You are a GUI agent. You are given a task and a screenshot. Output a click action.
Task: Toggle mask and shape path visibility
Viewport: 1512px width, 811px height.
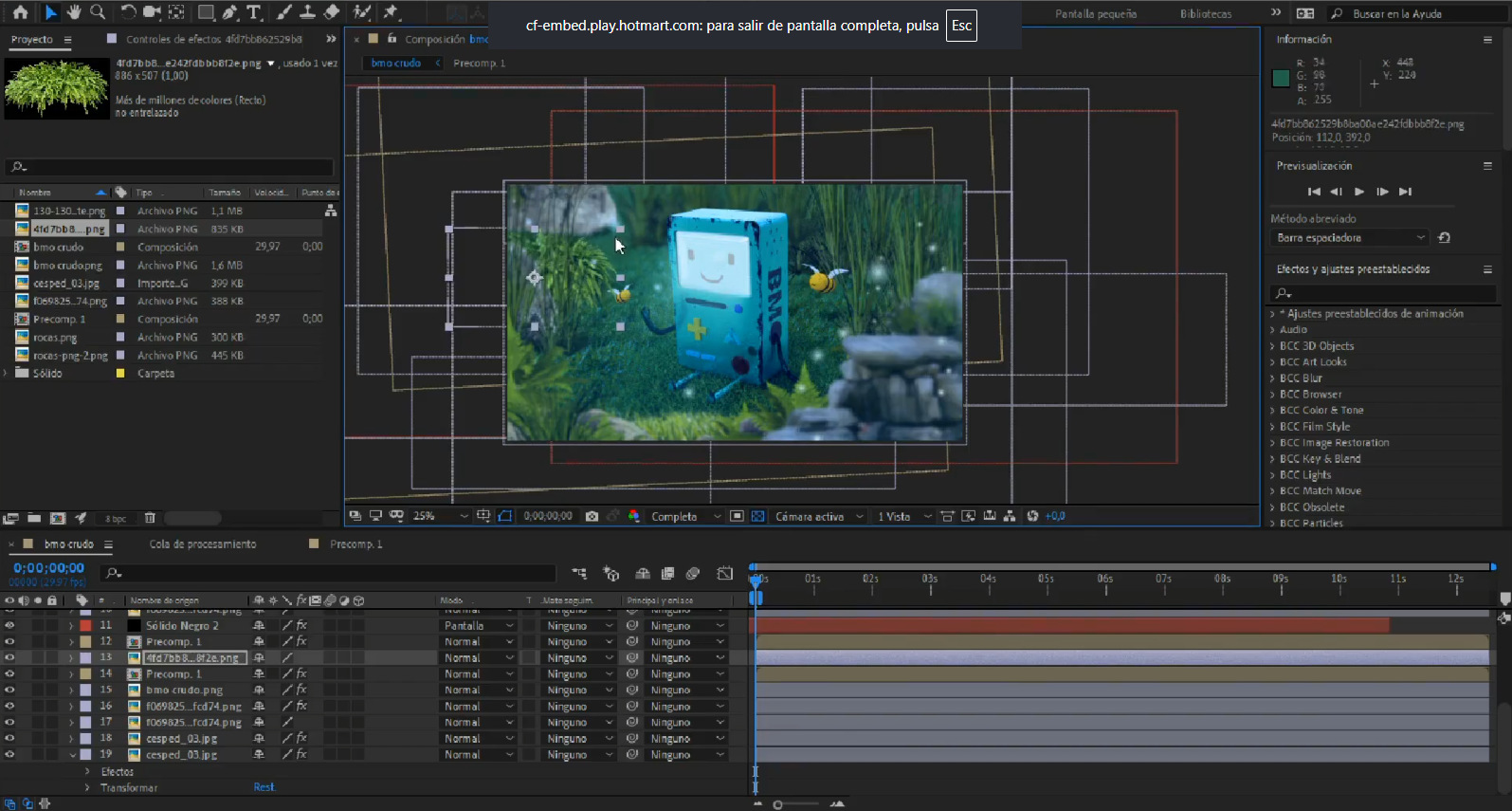pyautogui.click(x=505, y=516)
